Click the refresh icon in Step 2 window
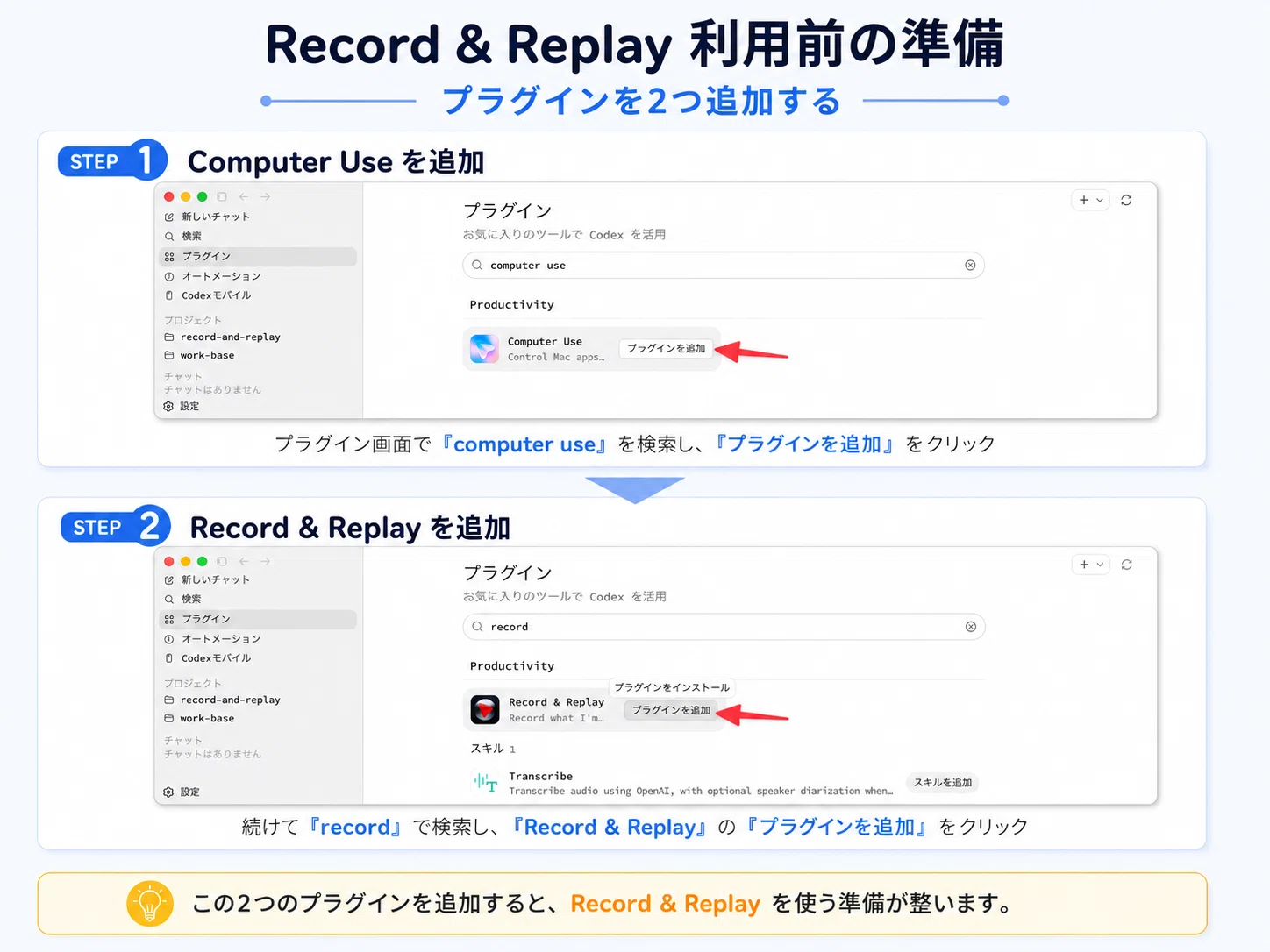1270x952 pixels. pos(1126,565)
